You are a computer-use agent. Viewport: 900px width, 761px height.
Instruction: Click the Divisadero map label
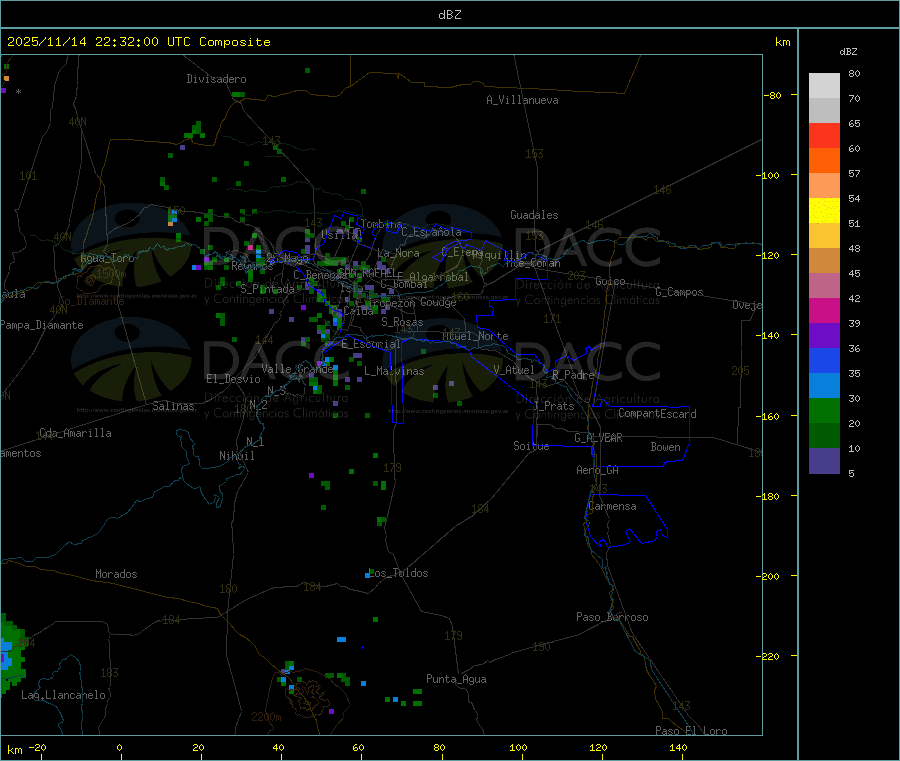coord(216,79)
